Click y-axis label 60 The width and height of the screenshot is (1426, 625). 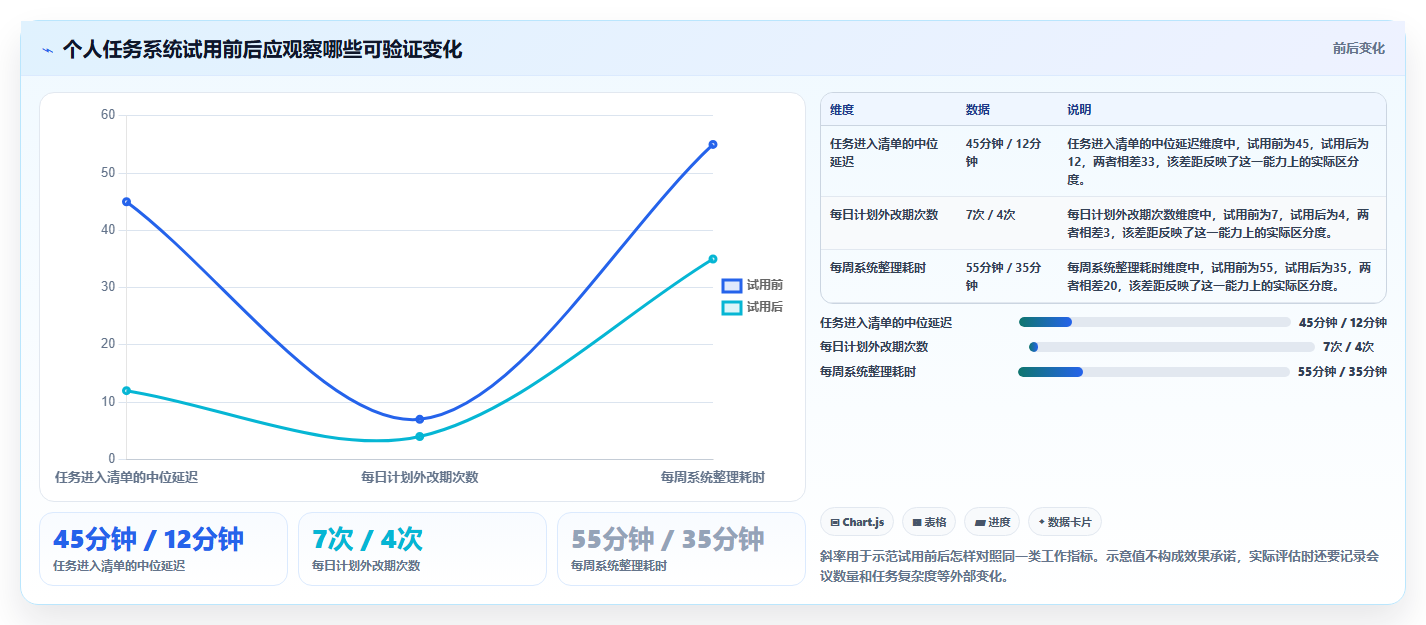coord(108,115)
